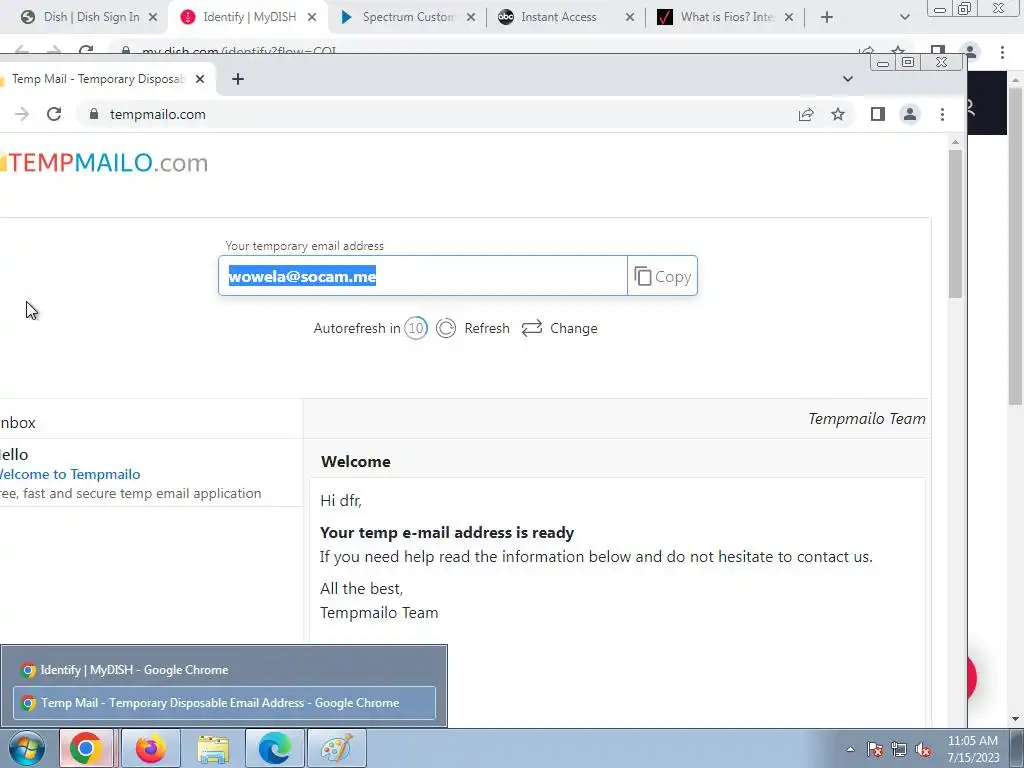
Task: Open new tab in Temp Mail window
Action: (x=238, y=79)
